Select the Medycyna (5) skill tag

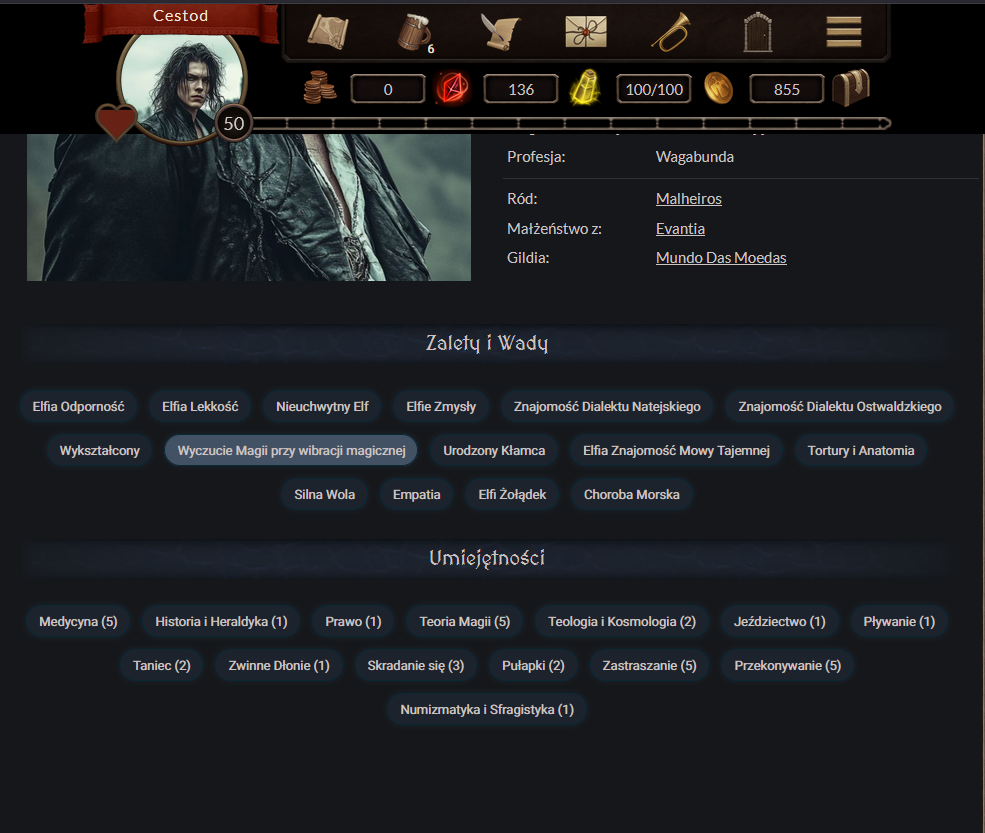coord(78,621)
